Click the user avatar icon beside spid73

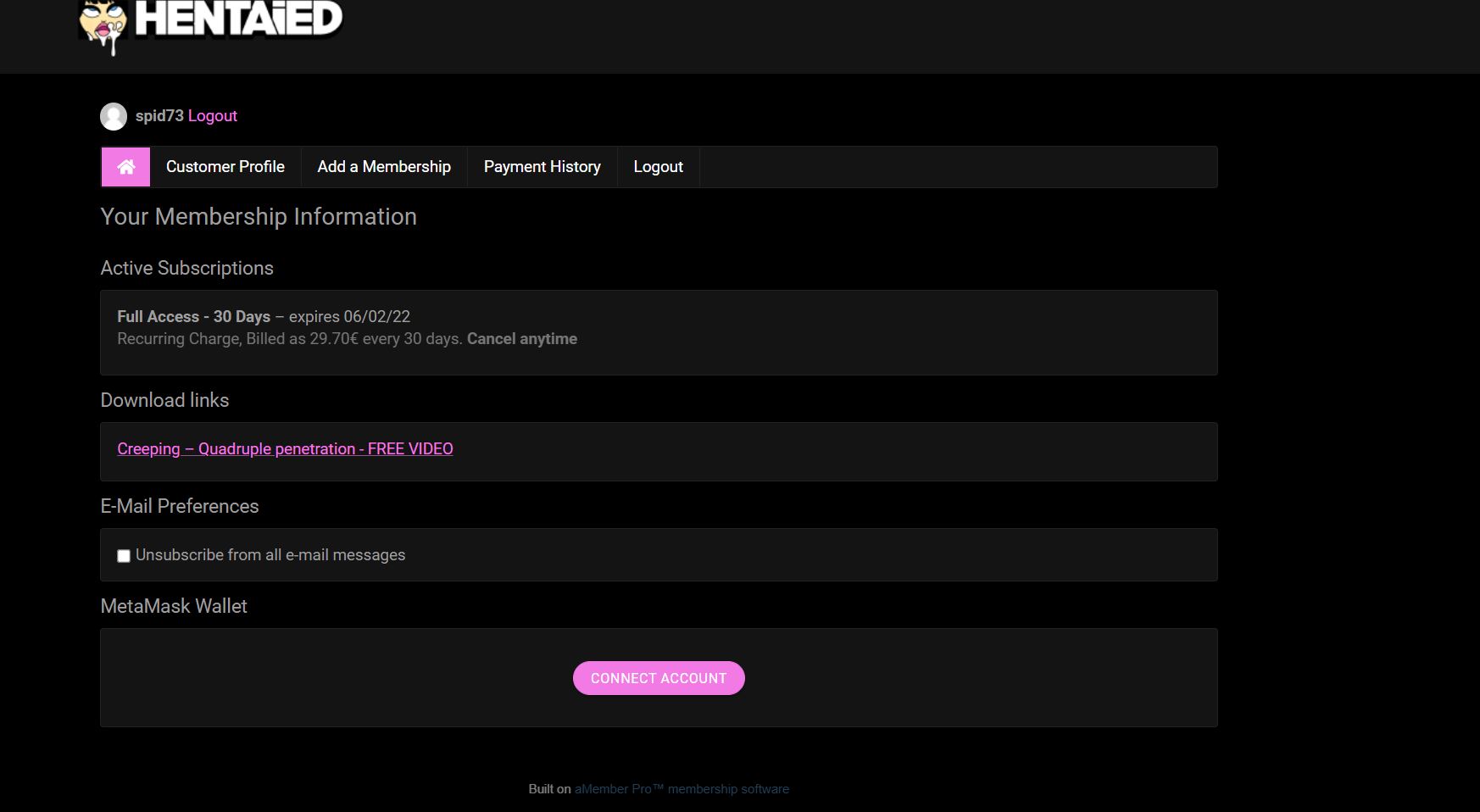coord(114,116)
